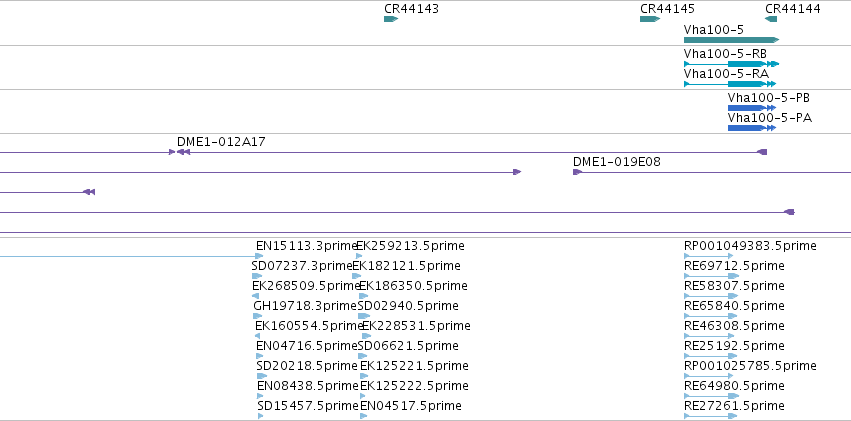851x421 pixels.
Task: Select the RE46308.5prime EST label
Action: (x=734, y=326)
